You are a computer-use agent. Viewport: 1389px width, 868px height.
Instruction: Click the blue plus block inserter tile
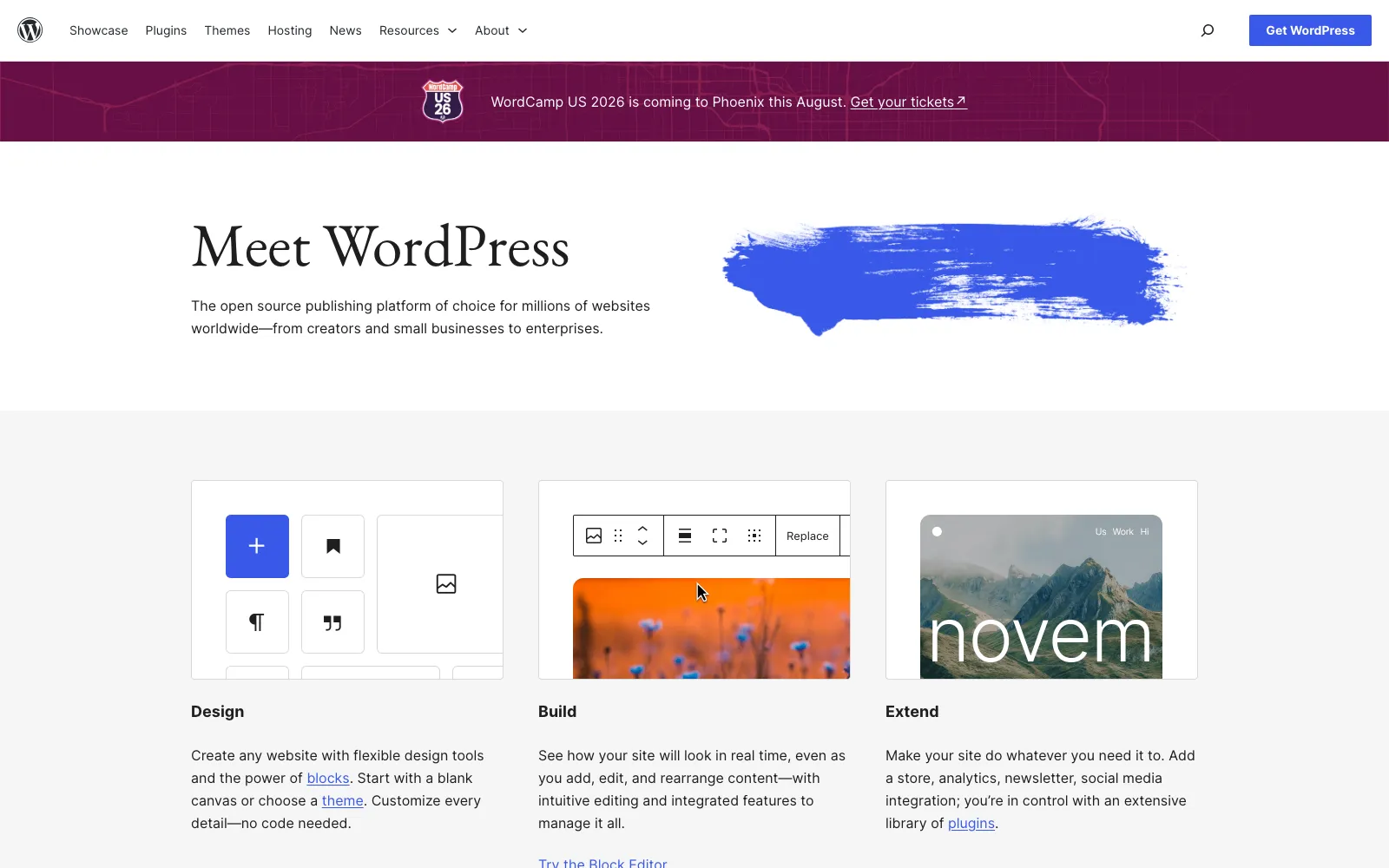[257, 546]
